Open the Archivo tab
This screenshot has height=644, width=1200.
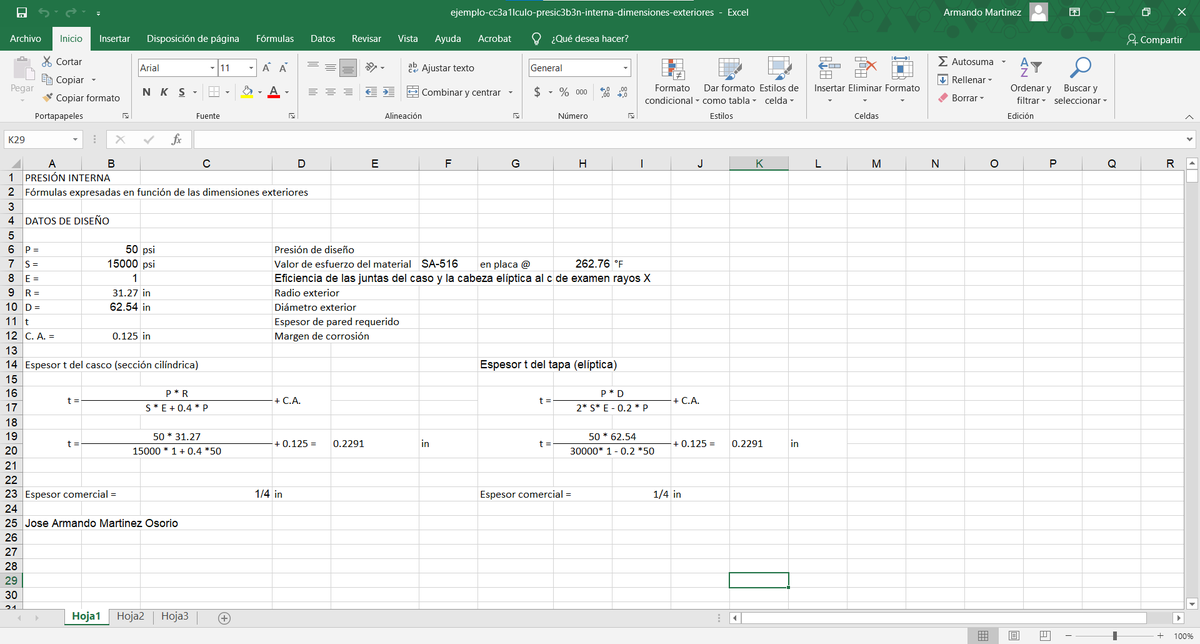click(x=25, y=39)
